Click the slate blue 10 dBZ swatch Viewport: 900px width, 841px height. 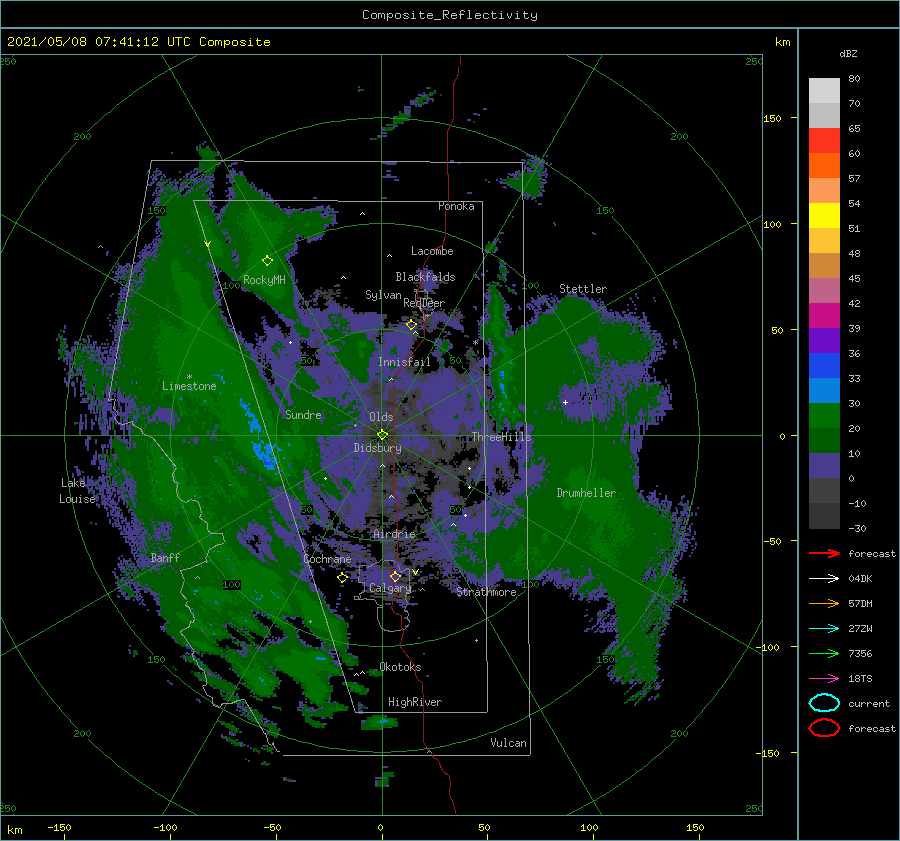[824, 465]
